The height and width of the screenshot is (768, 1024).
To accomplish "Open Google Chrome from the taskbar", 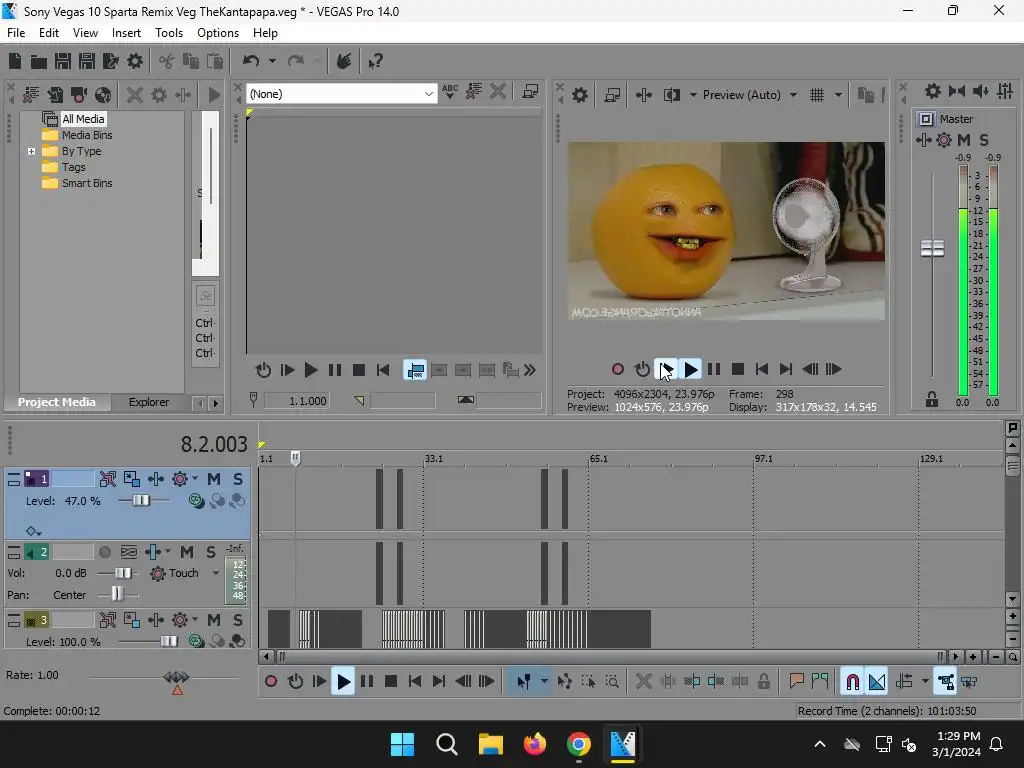I will (x=579, y=744).
